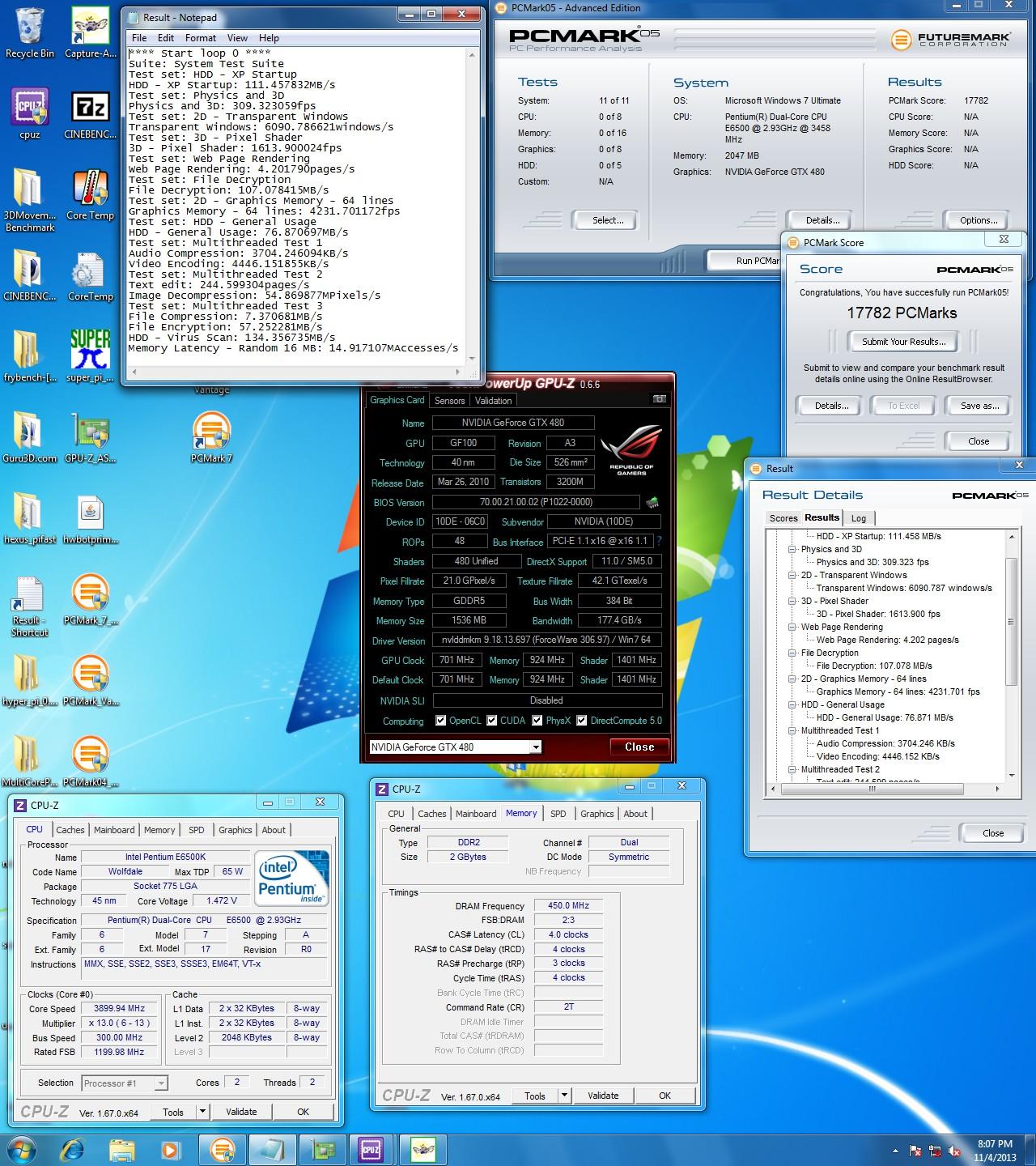
Task: Collapse the Web Page Rendering node
Action: (792, 627)
